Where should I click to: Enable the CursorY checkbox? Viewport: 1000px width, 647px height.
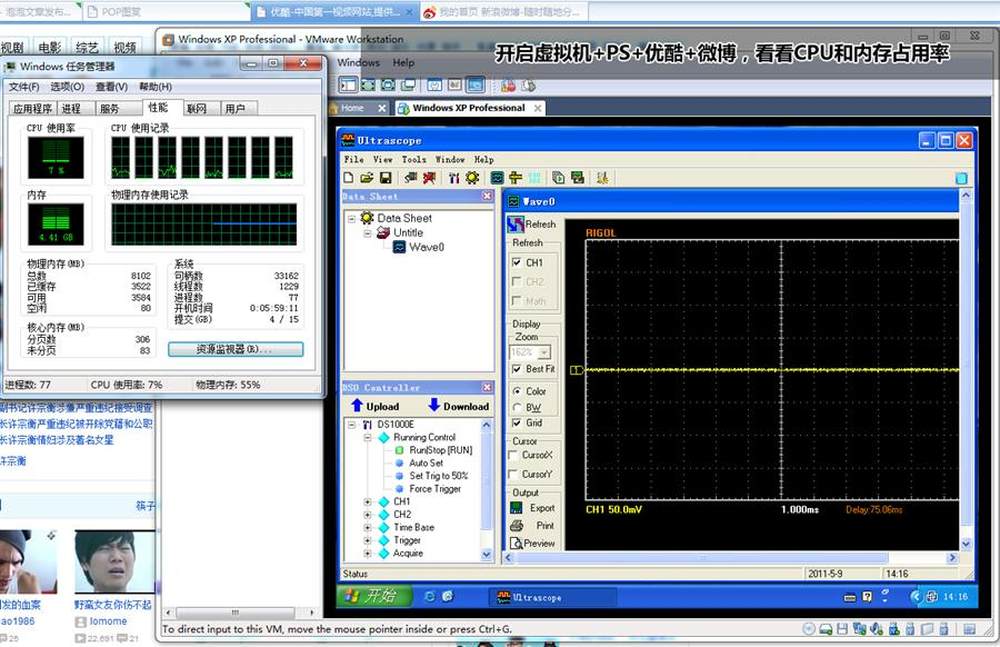[512, 474]
